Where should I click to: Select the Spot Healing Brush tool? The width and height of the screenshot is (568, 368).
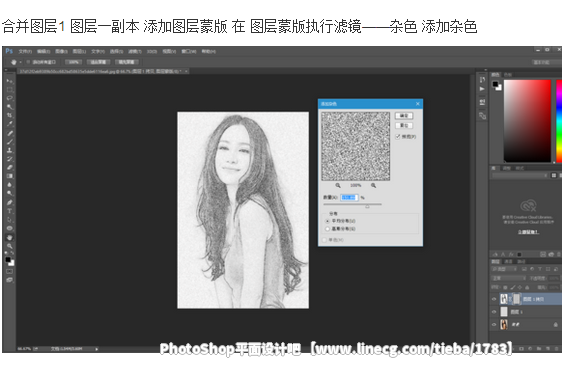point(9,133)
